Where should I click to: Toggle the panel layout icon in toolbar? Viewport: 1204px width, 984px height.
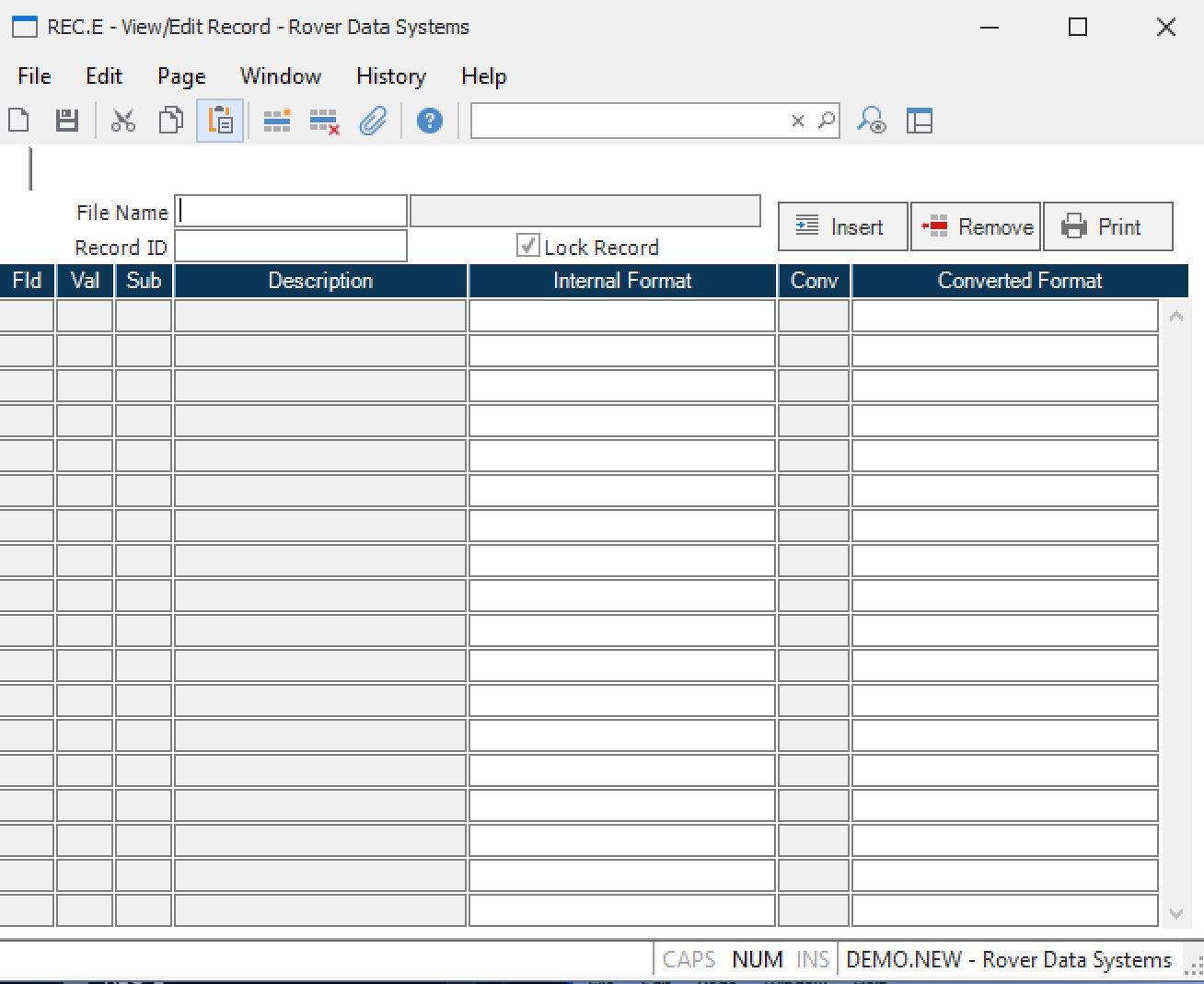coord(920,121)
